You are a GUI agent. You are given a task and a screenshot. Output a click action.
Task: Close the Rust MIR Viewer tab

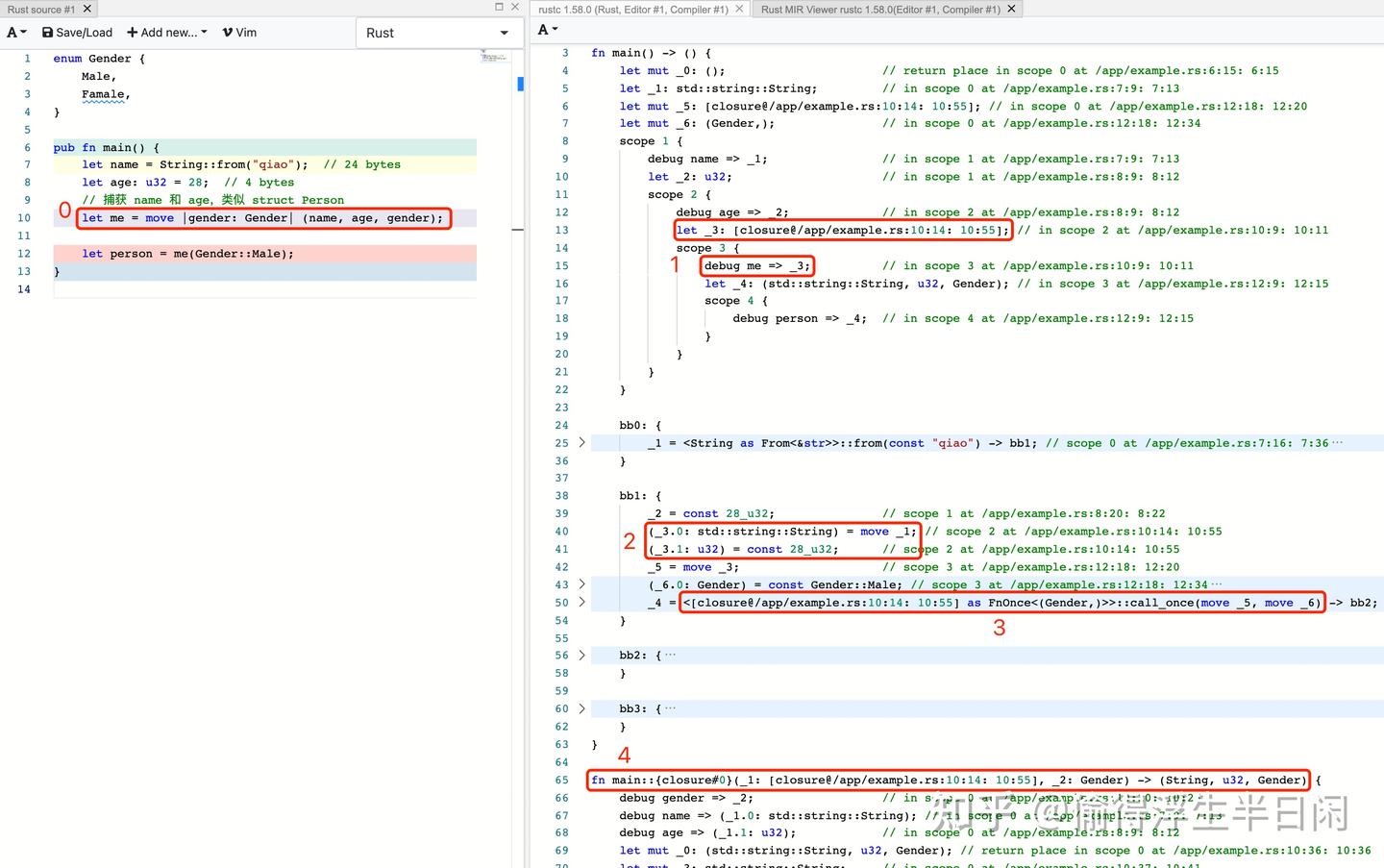point(1012,10)
